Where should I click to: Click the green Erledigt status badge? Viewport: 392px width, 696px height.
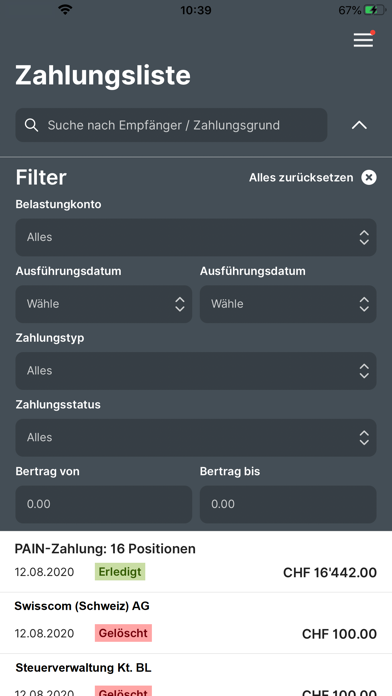point(120,572)
